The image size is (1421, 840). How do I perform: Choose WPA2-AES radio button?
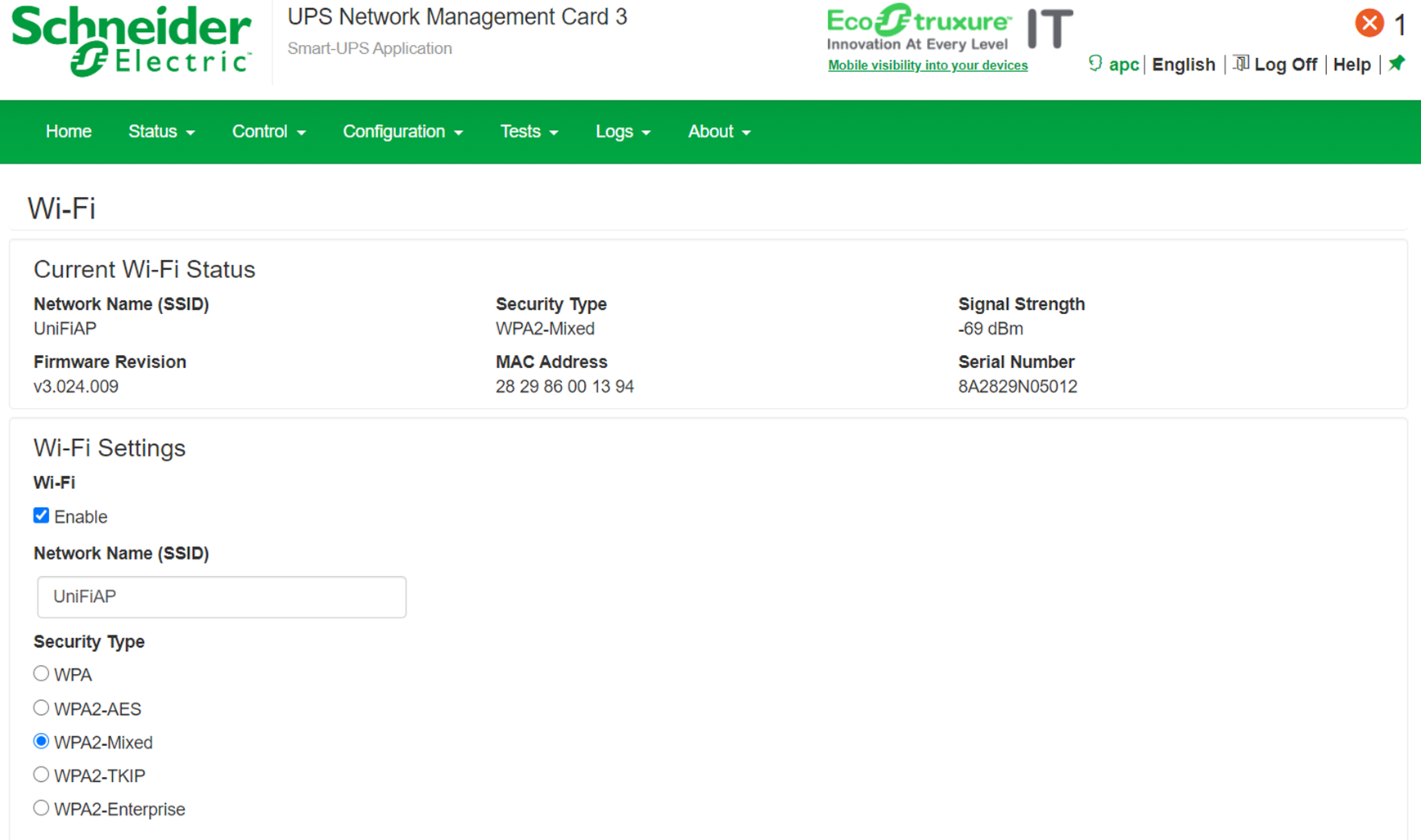(x=42, y=707)
